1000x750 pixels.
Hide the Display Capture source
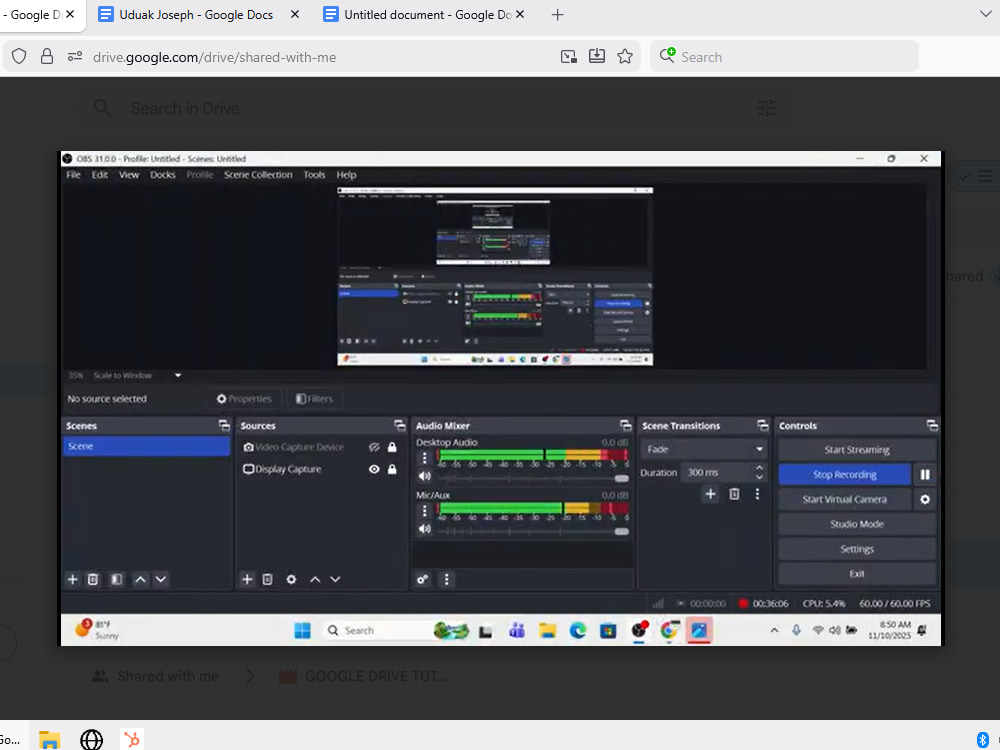(x=374, y=469)
